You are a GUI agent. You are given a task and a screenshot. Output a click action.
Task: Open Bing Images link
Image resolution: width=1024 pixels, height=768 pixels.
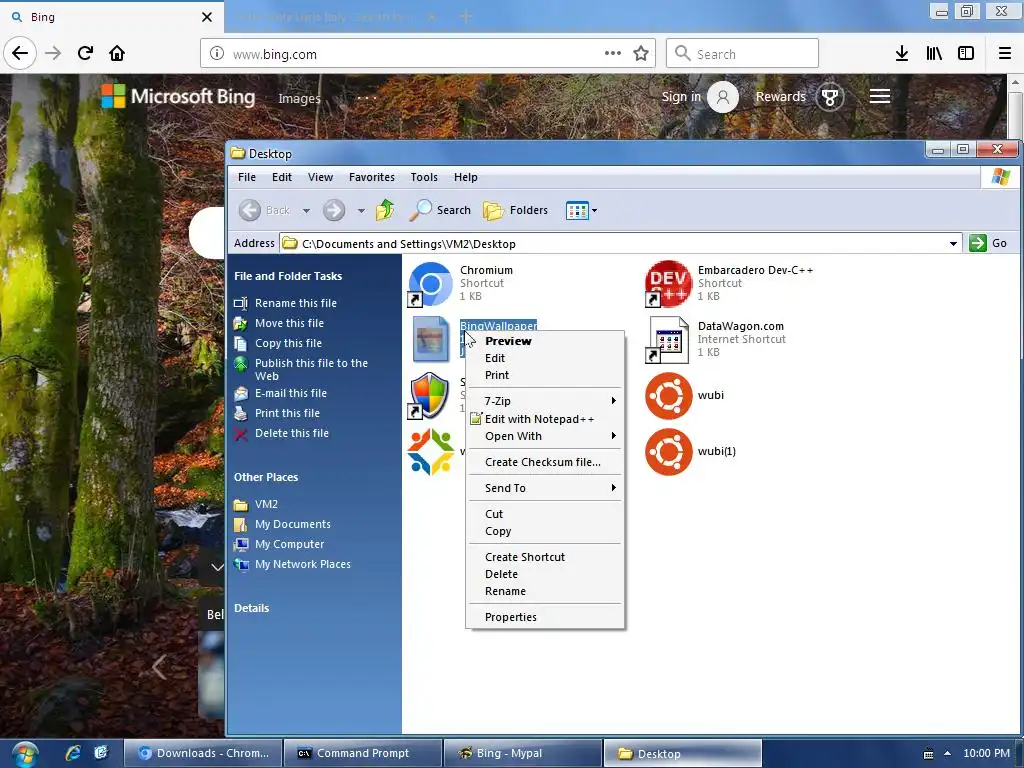coord(299,99)
